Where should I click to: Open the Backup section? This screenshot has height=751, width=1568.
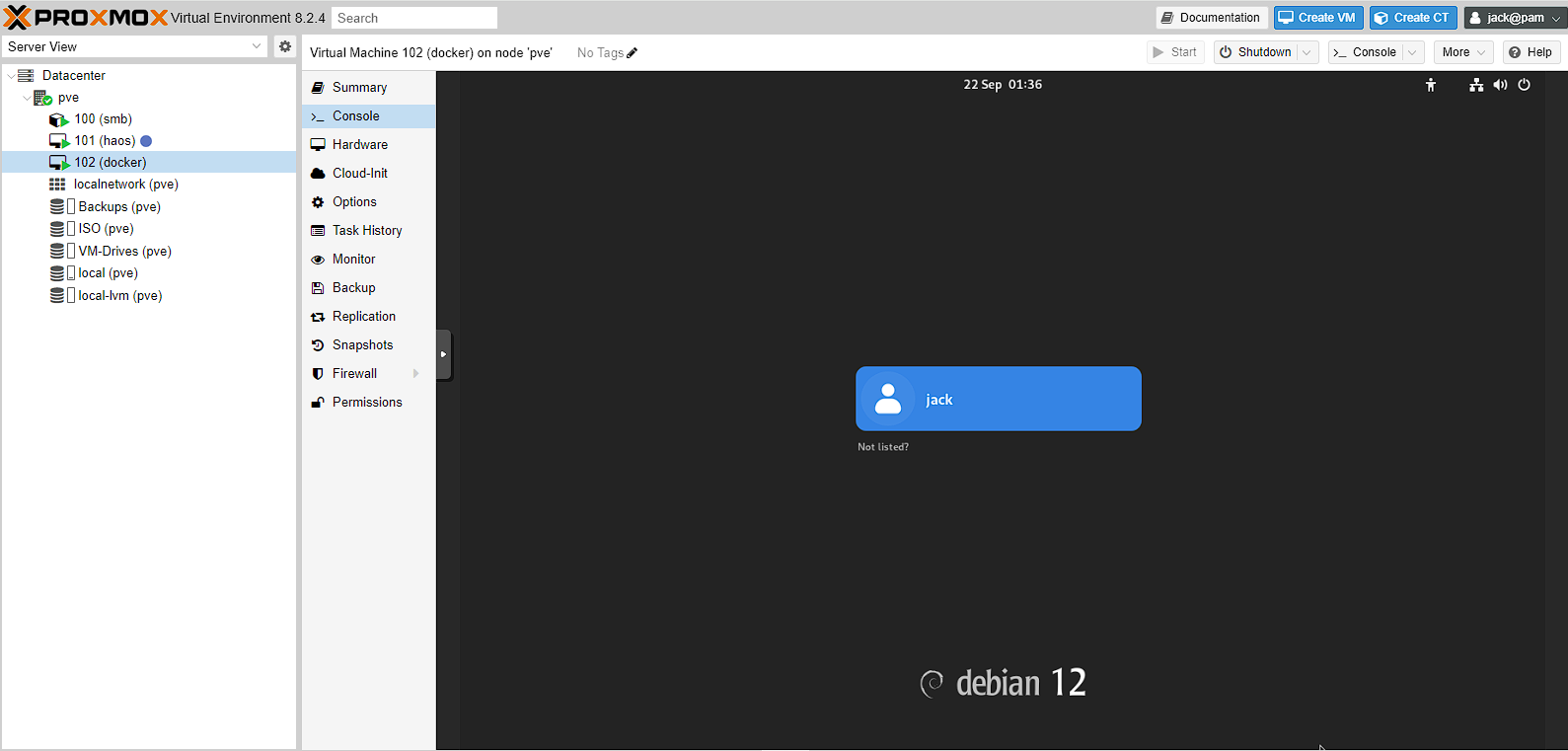369,288
